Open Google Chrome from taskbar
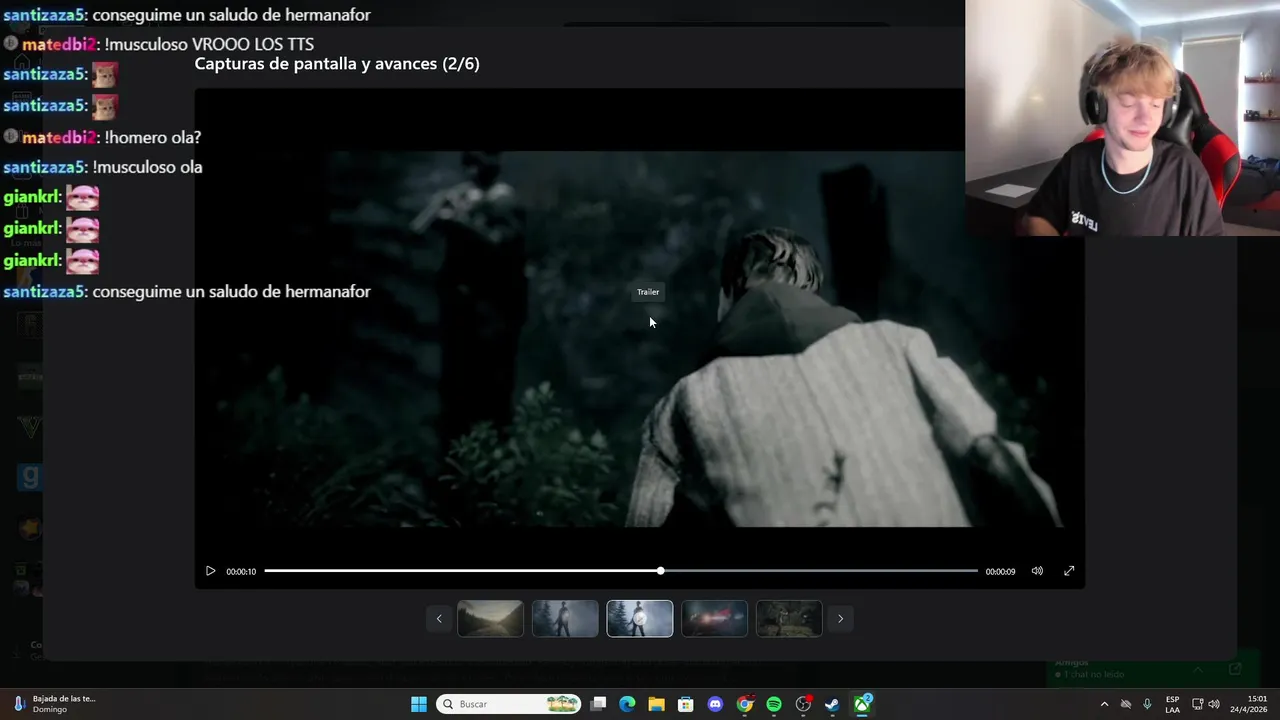The height and width of the screenshot is (720, 1280). click(x=745, y=704)
